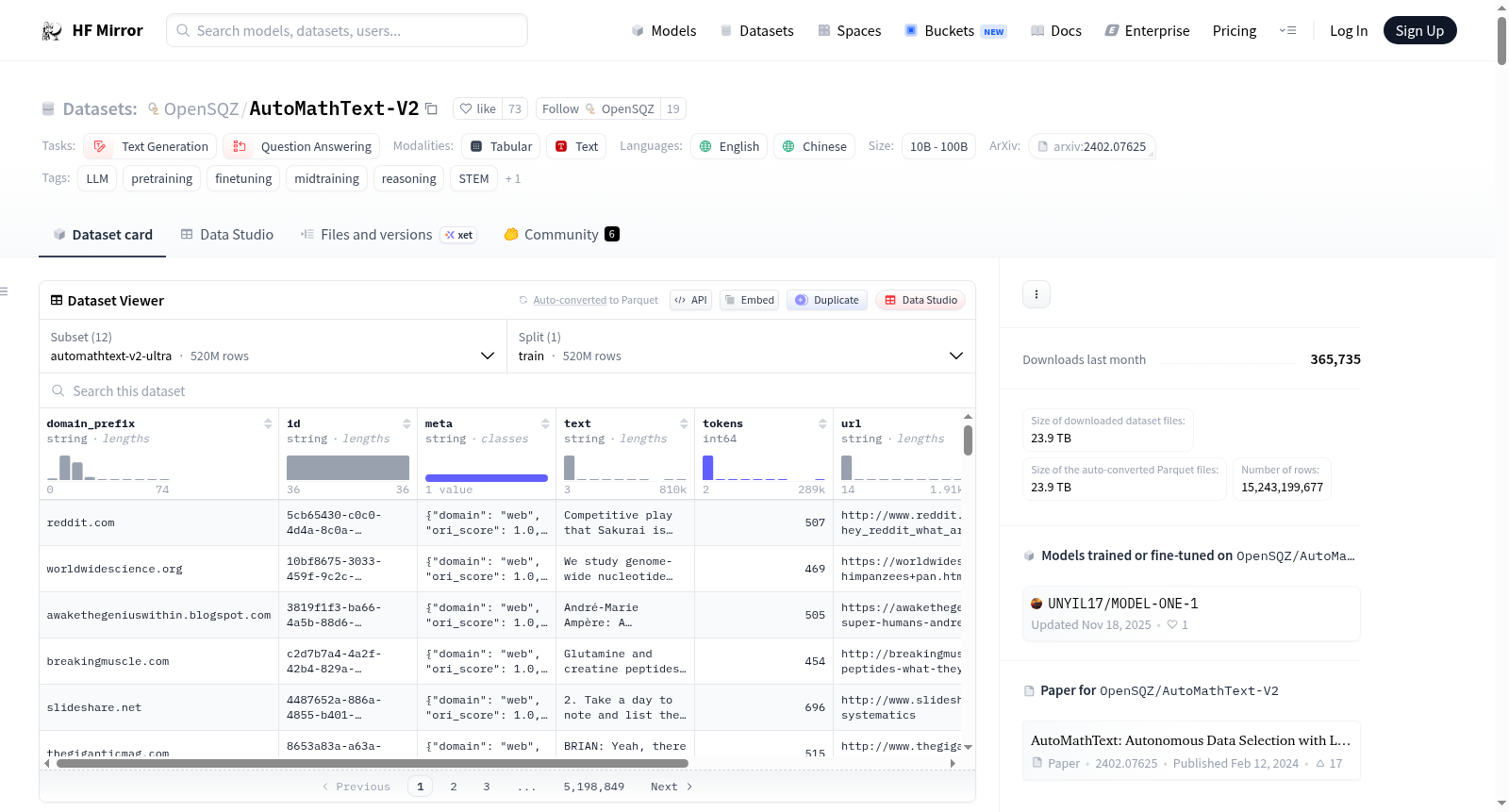1509x812 pixels.
Task: Click the Pricing link
Action: click(x=1235, y=31)
